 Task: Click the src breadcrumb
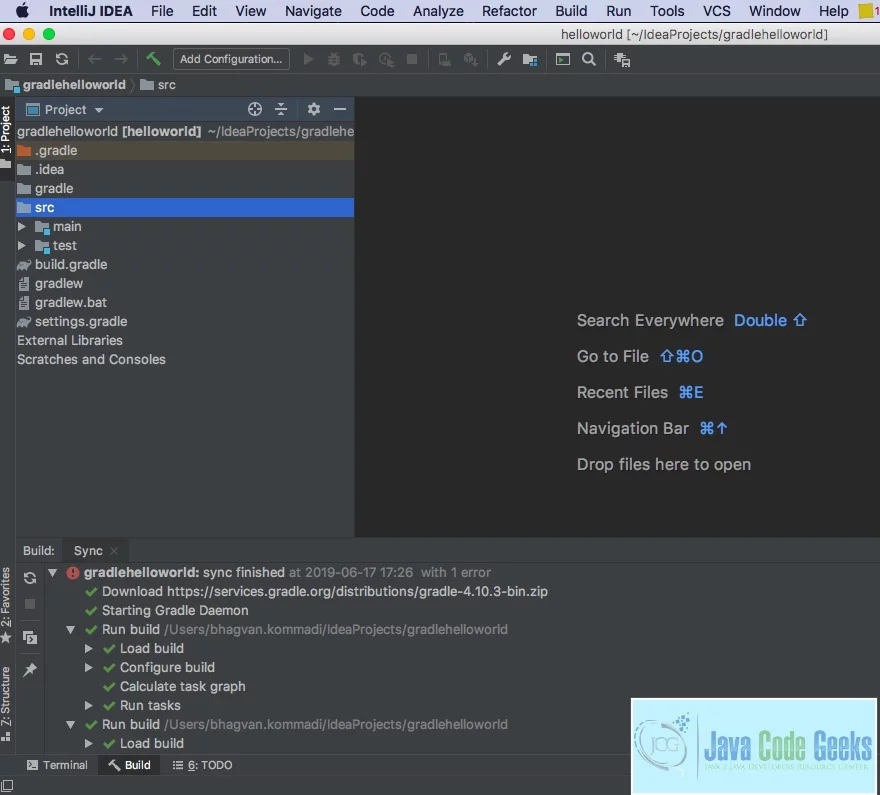158,85
